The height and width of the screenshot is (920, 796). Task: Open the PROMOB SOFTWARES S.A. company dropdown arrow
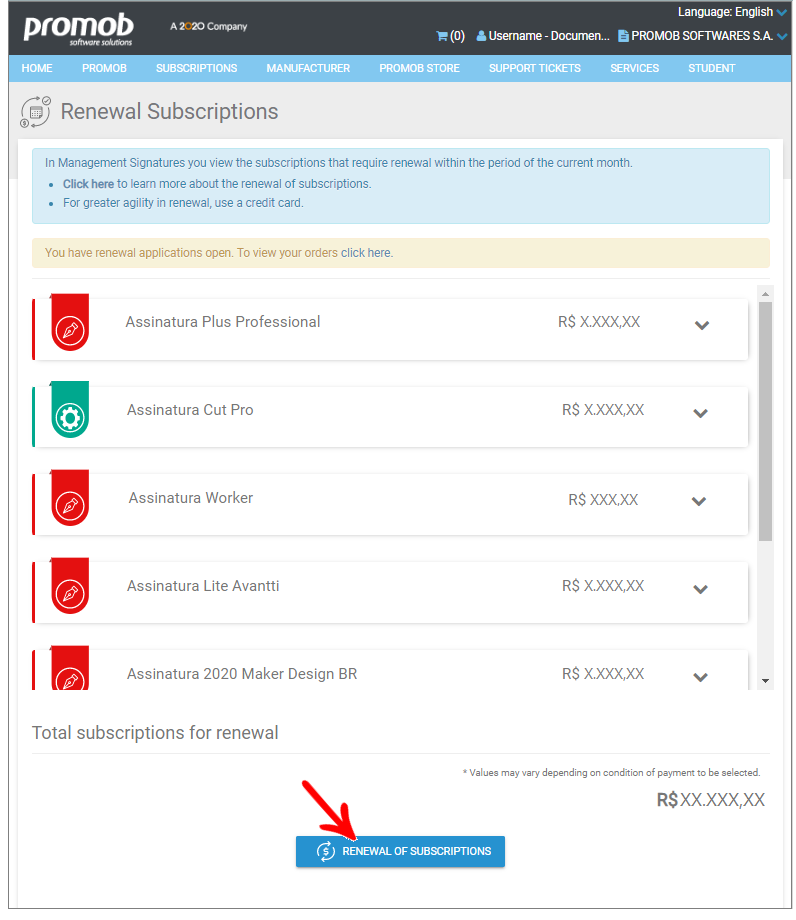click(782, 36)
